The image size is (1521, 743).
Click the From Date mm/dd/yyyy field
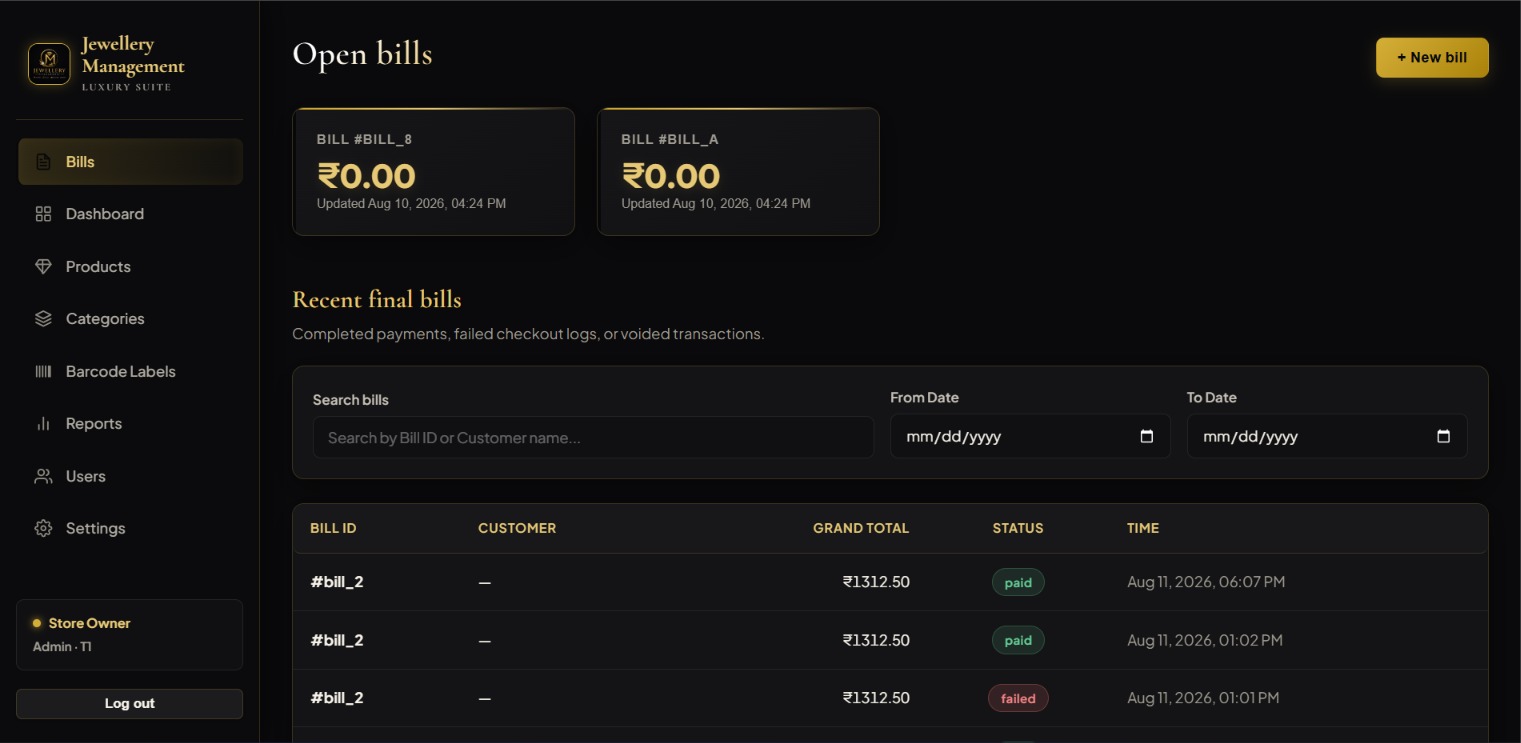pos(1030,437)
